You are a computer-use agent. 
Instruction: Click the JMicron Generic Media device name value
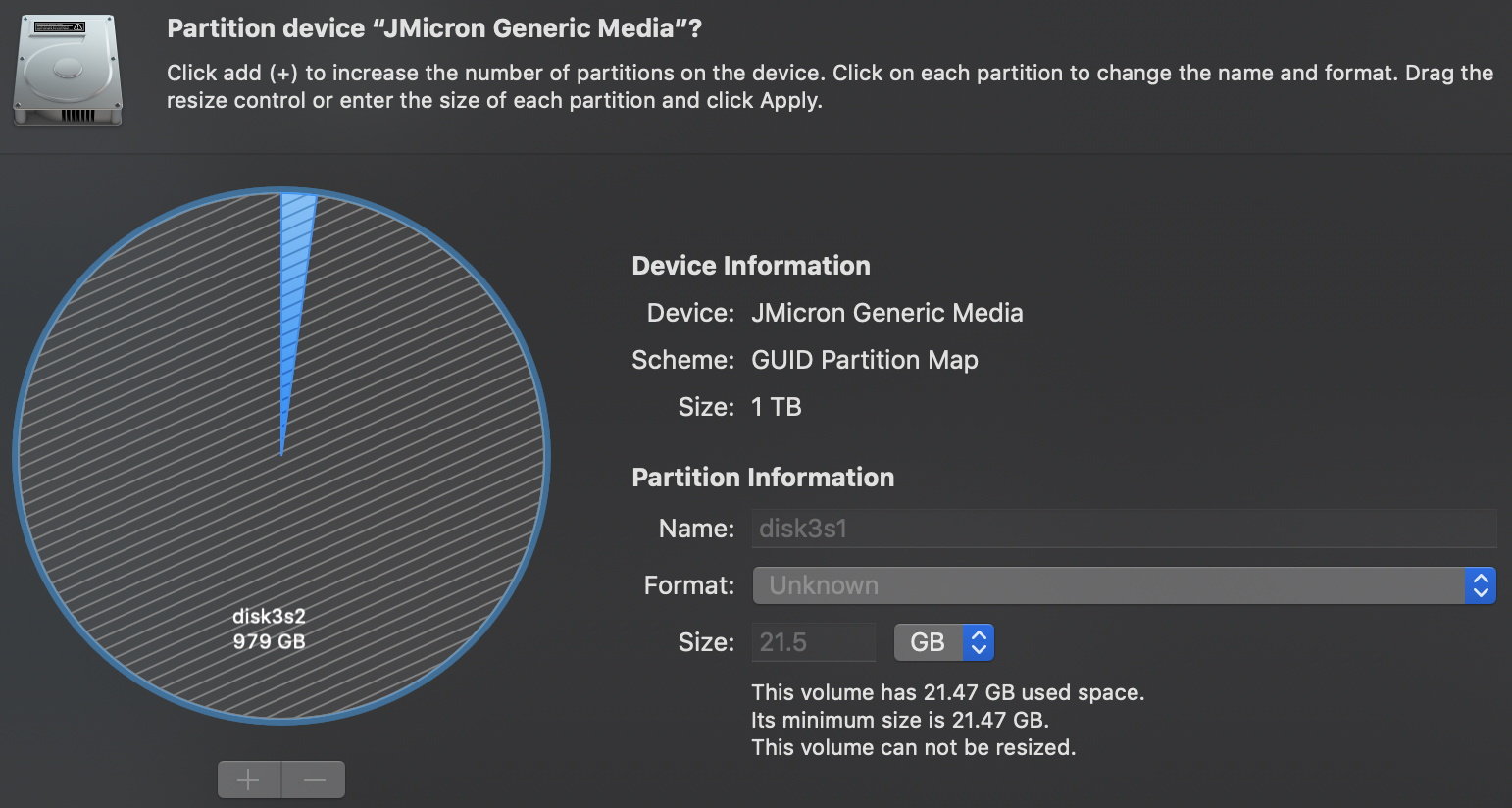click(x=887, y=313)
